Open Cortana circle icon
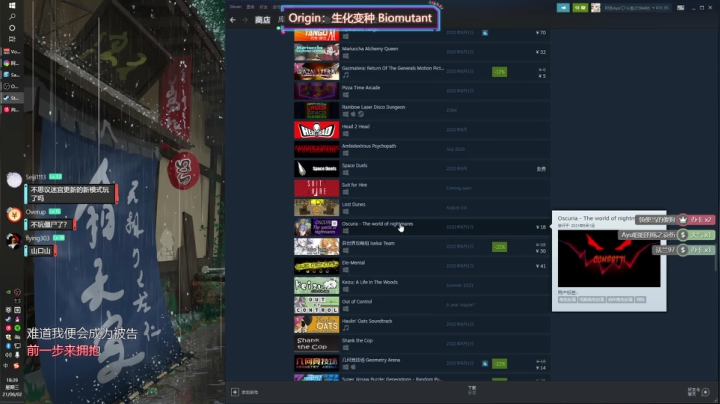Image resolution: width=720 pixels, height=404 pixels. [12, 28]
